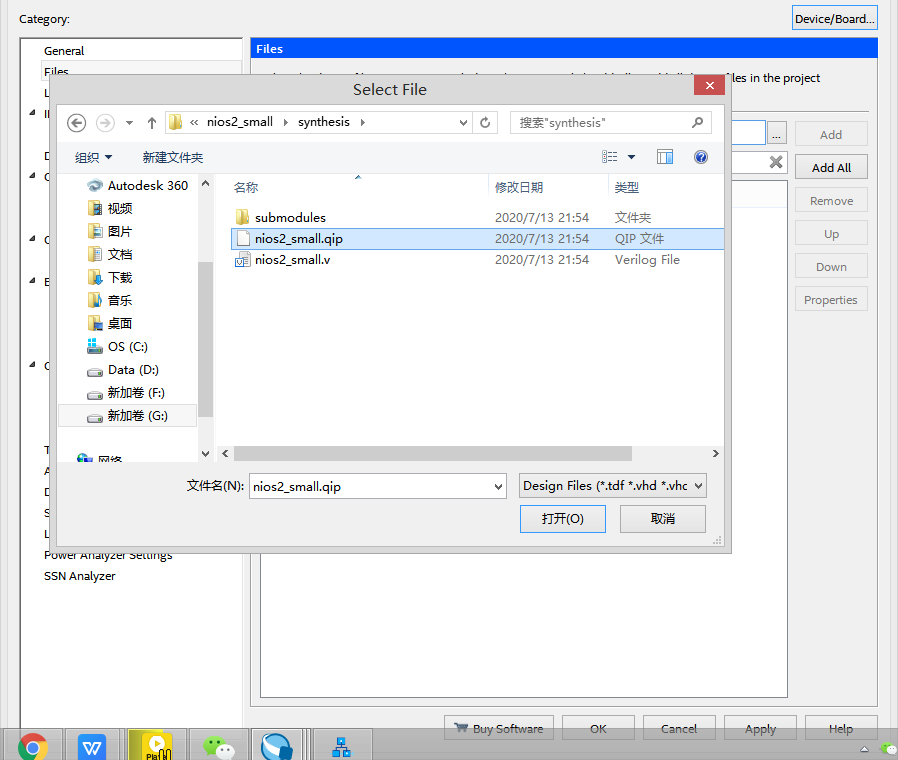
Task: Click the file browse ellipsis button
Action: [777, 133]
